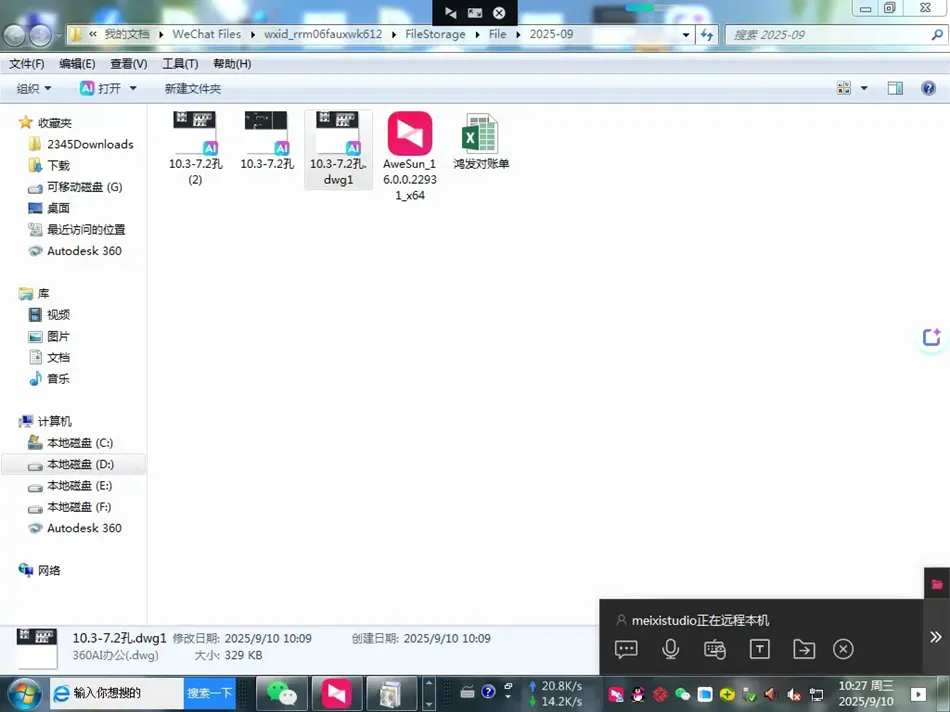950x712 pixels.
Task: Expand the arrow after File breadcrumb
Action: (x=518, y=35)
